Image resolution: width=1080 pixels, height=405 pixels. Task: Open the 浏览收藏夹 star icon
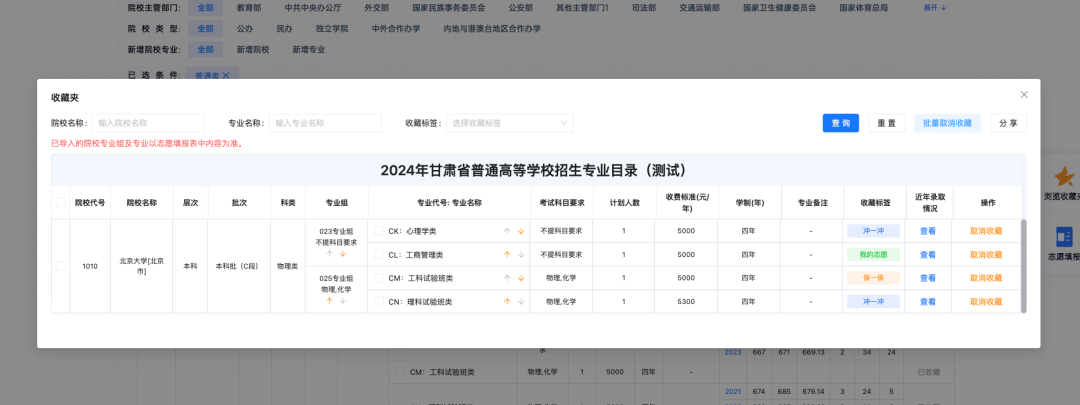click(x=1063, y=178)
